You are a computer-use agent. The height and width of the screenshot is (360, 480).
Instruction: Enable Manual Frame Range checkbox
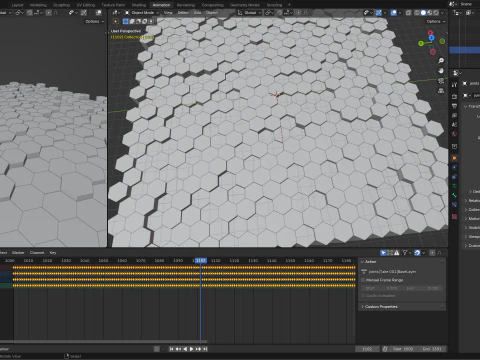click(x=363, y=280)
